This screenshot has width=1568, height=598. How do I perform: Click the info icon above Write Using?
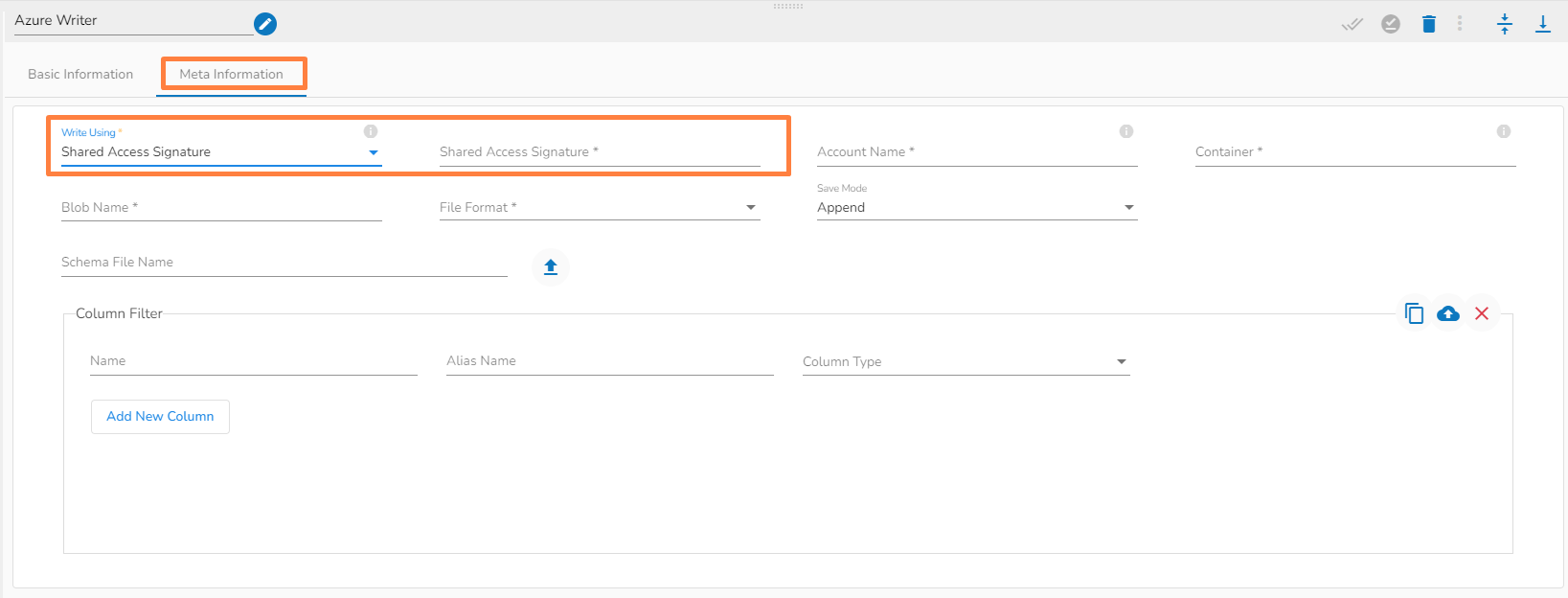coord(371,131)
